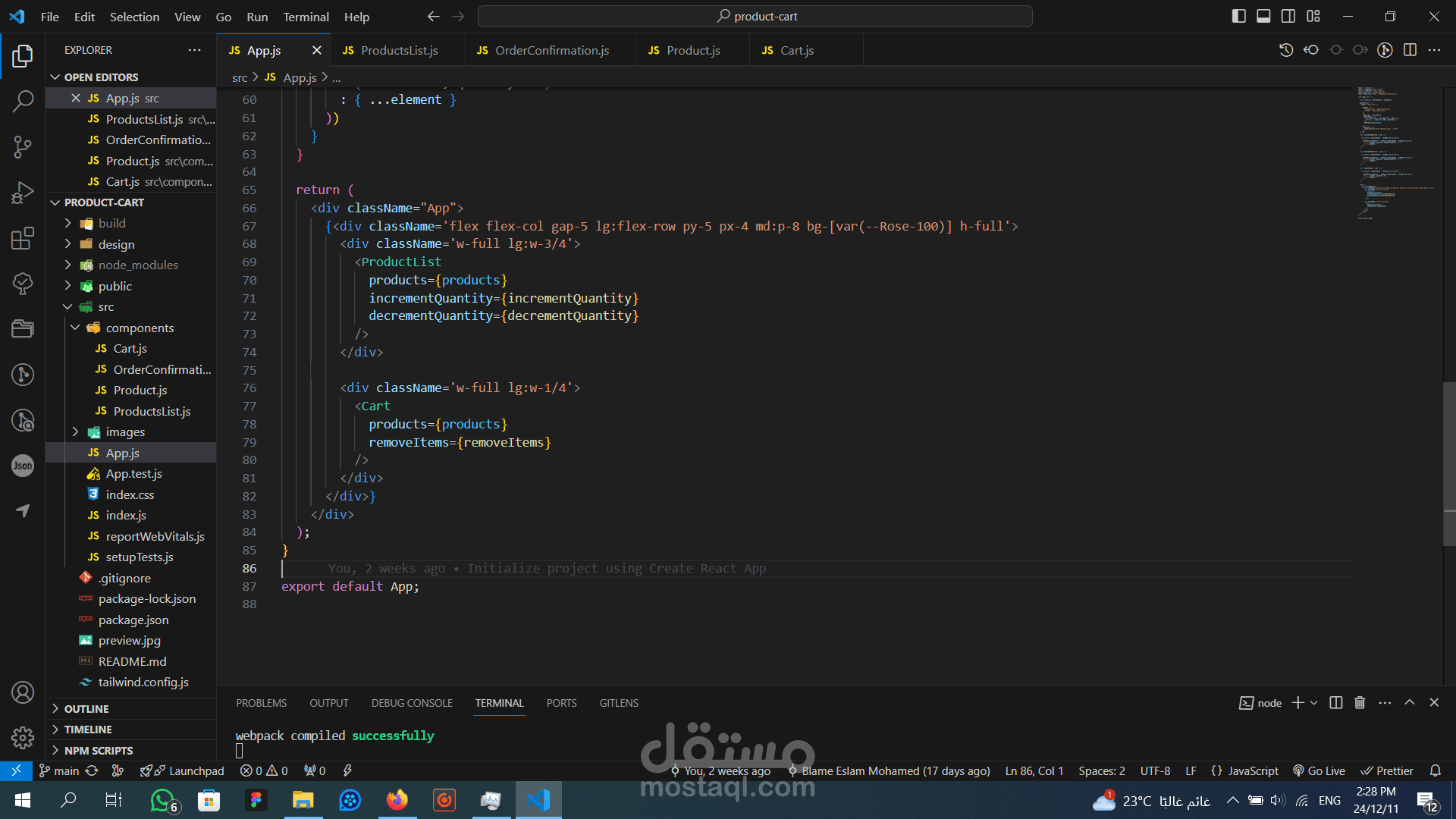Open Source Control view
Screen dimensions: 1456x819
[23, 147]
